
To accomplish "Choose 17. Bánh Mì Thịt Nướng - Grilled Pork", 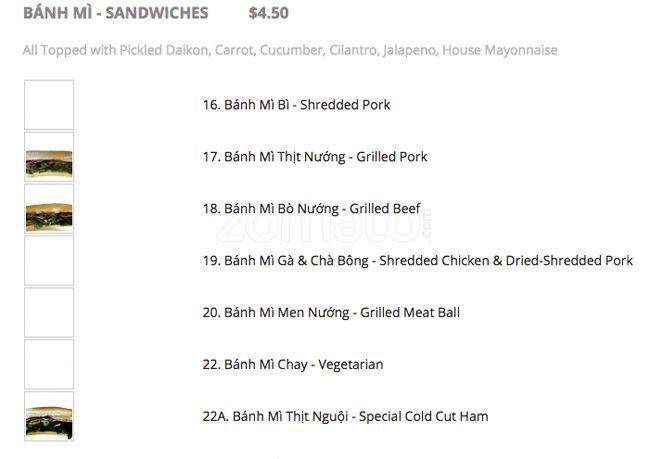I will point(314,157).
